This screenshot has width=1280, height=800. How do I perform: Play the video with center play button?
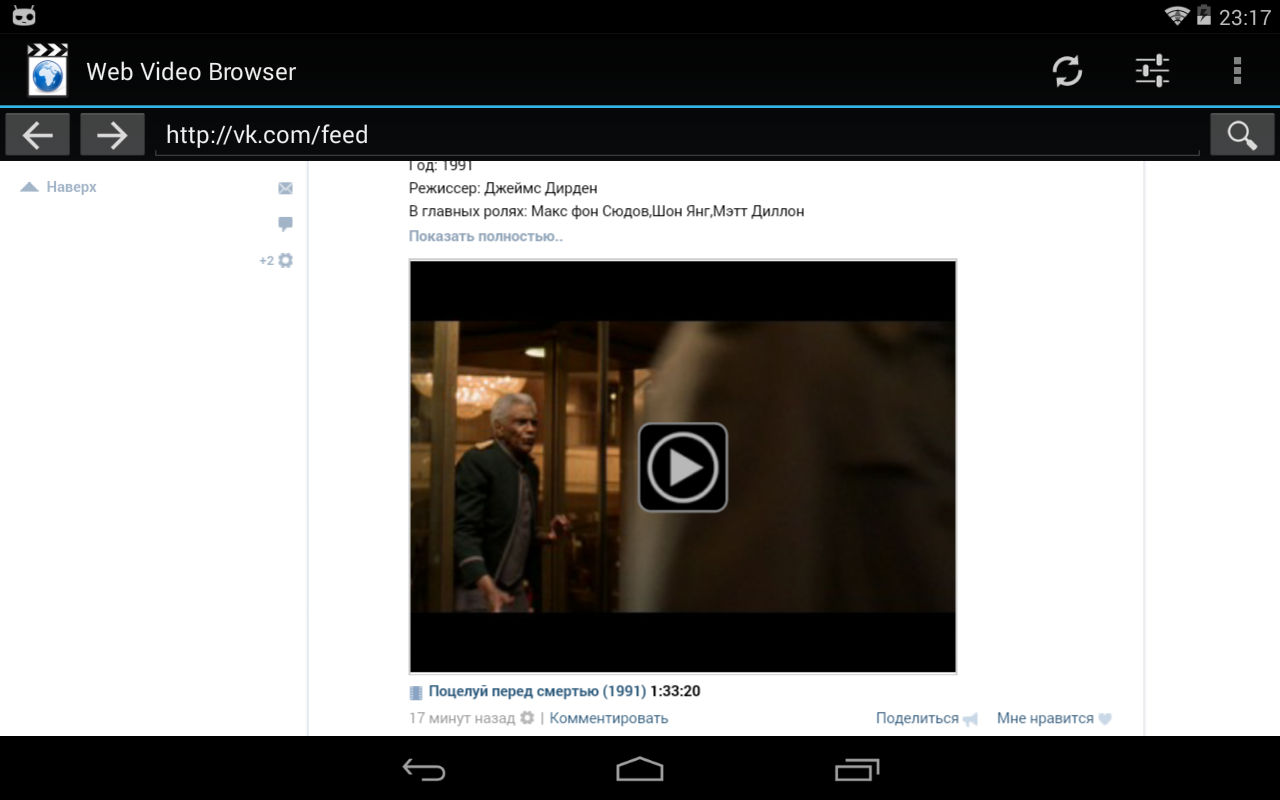682,467
